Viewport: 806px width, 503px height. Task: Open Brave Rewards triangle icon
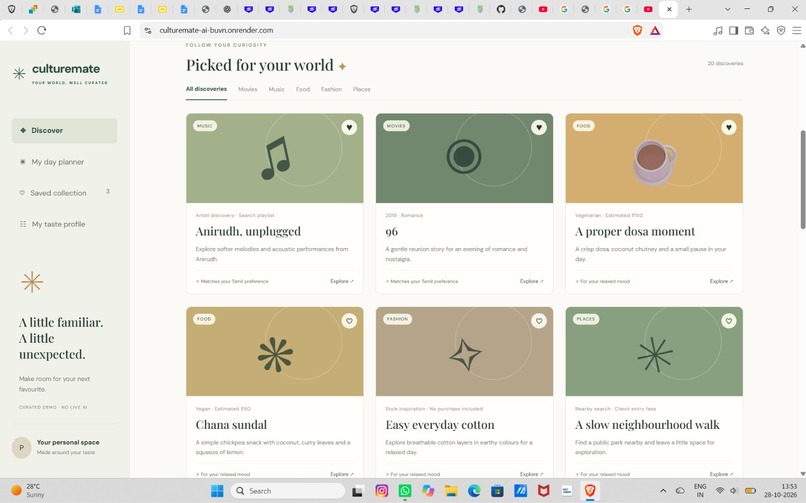pyautogui.click(x=655, y=30)
